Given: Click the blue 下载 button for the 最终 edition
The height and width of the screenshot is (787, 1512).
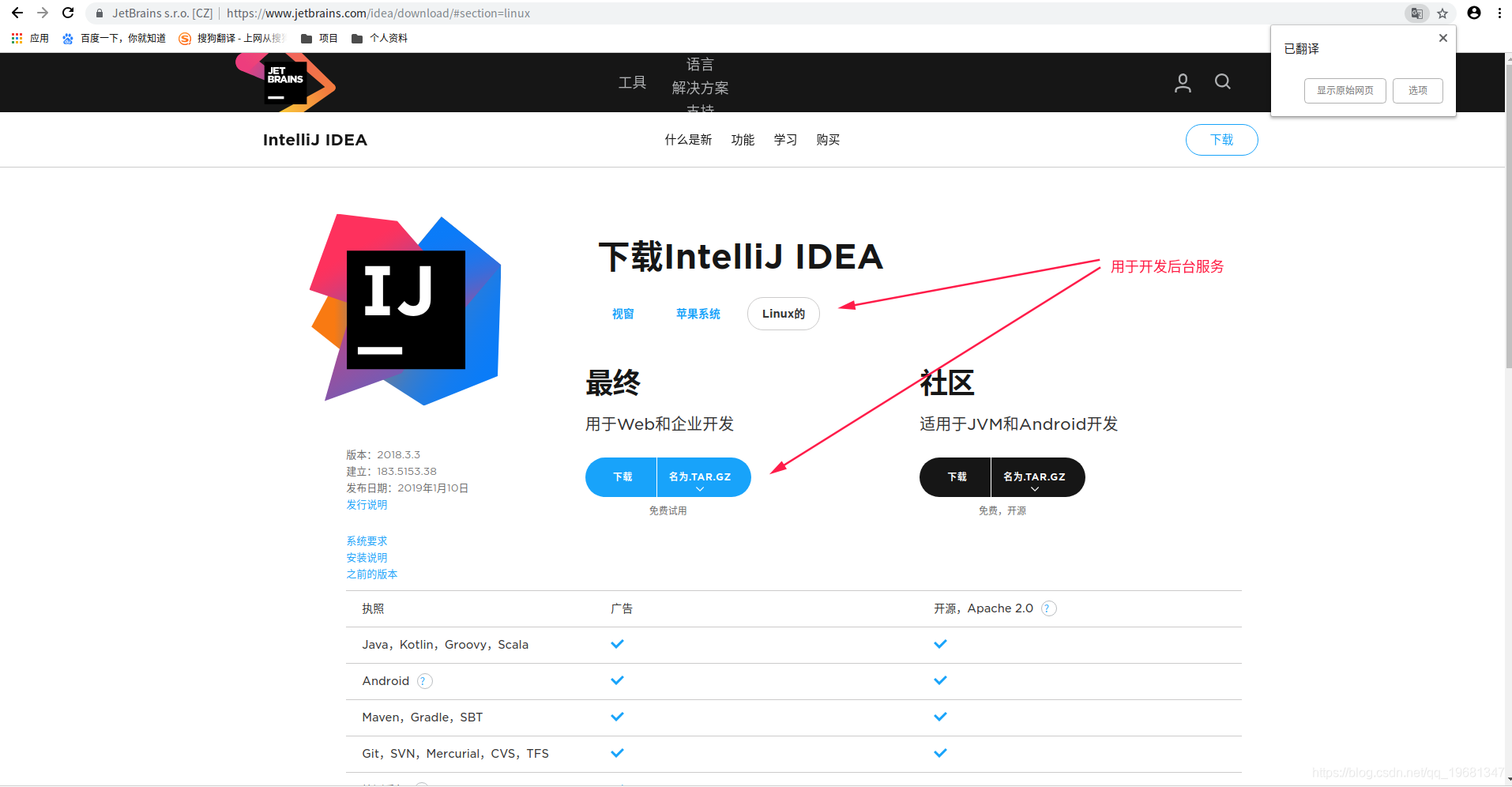Looking at the screenshot, I should (622, 477).
